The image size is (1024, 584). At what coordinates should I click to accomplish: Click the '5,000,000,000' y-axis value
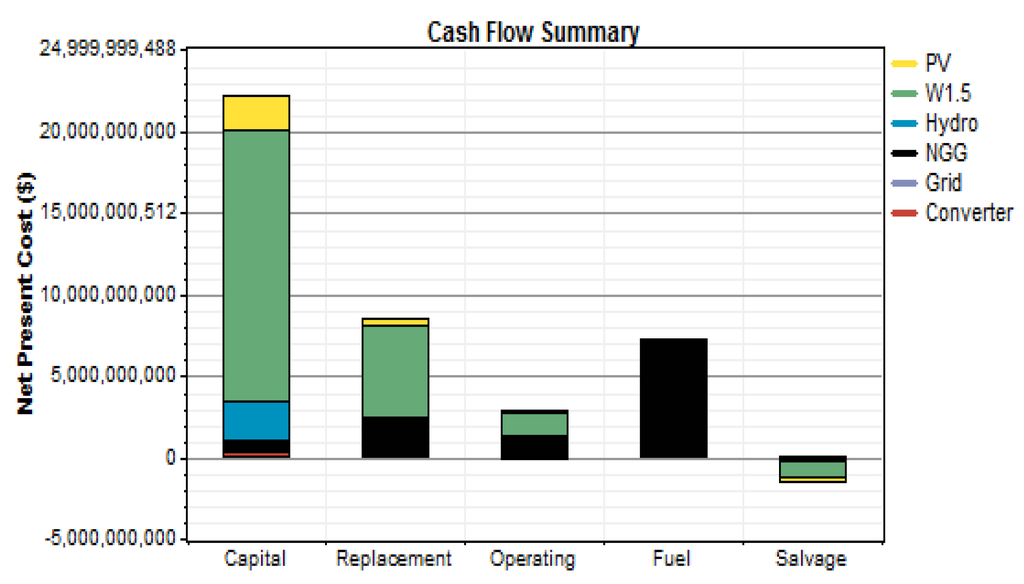coord(114,376)
